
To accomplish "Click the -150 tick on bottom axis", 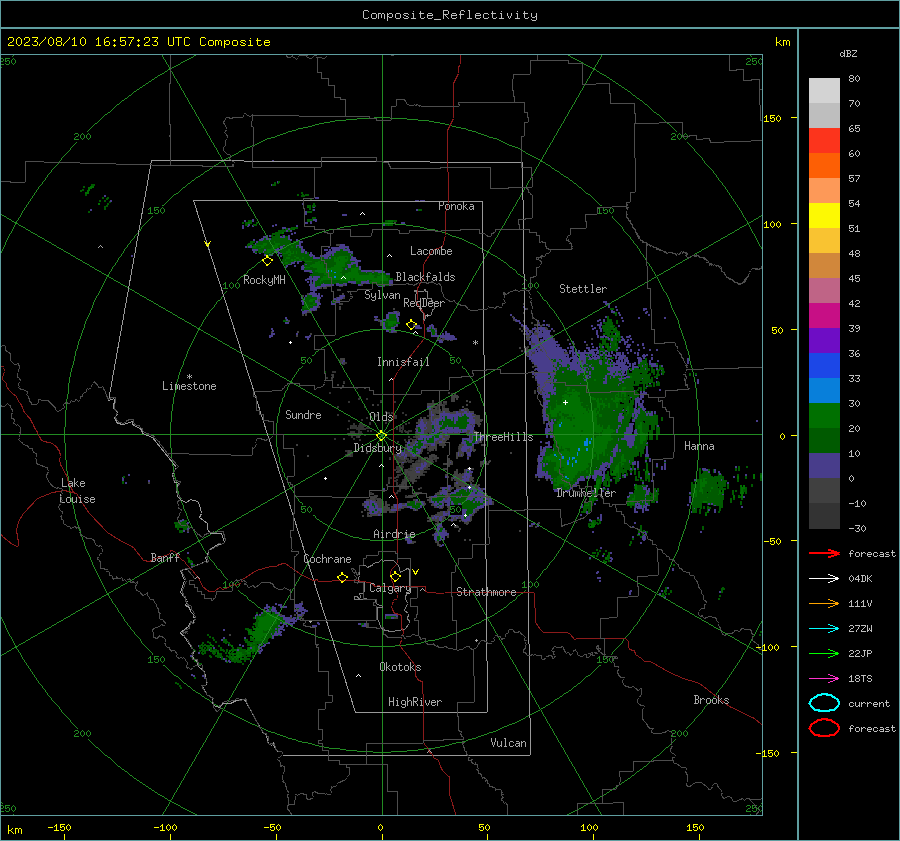I will point(59,828).
